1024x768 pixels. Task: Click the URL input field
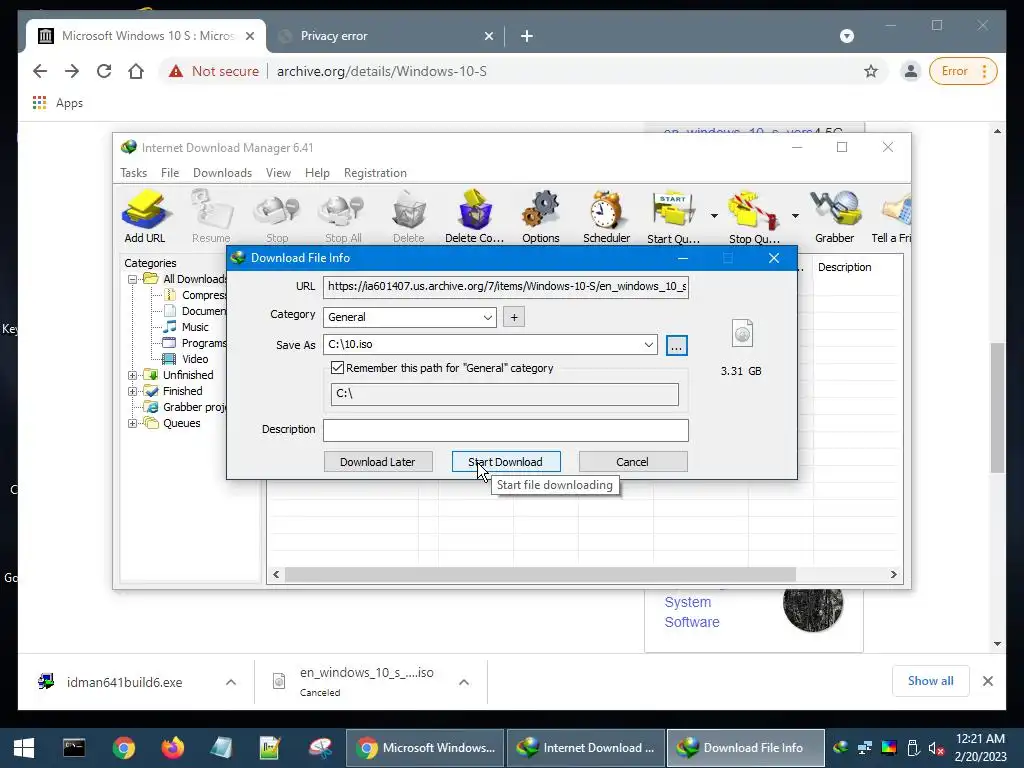505,287
